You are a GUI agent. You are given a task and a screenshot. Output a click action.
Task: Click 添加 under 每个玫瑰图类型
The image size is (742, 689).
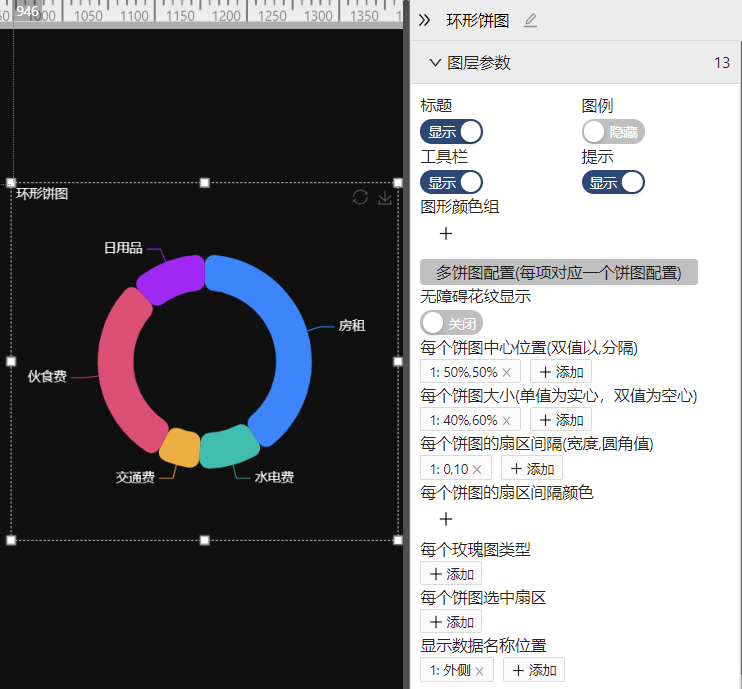[x=451, y=574]
